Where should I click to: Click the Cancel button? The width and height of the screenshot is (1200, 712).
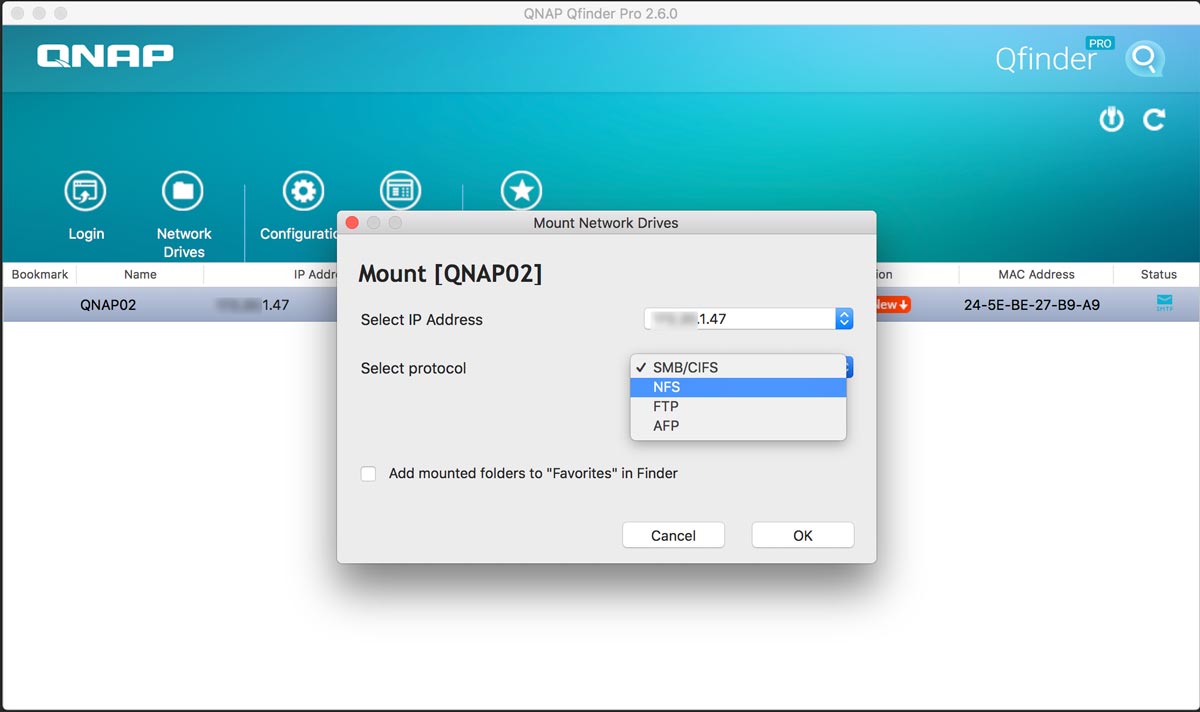pyautogui.click(x=673, y=535)
